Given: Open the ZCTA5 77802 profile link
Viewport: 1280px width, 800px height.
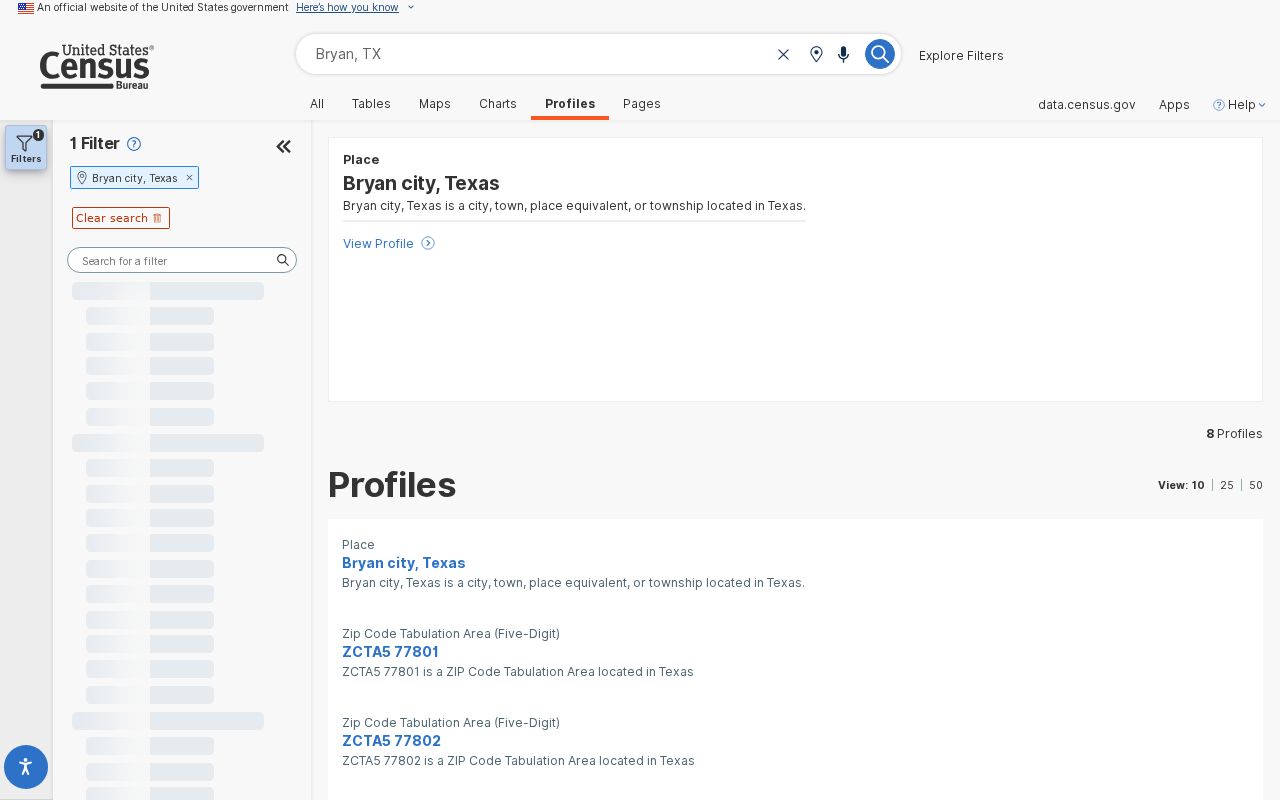Looking at the screenshot, I should coord(391,741).
